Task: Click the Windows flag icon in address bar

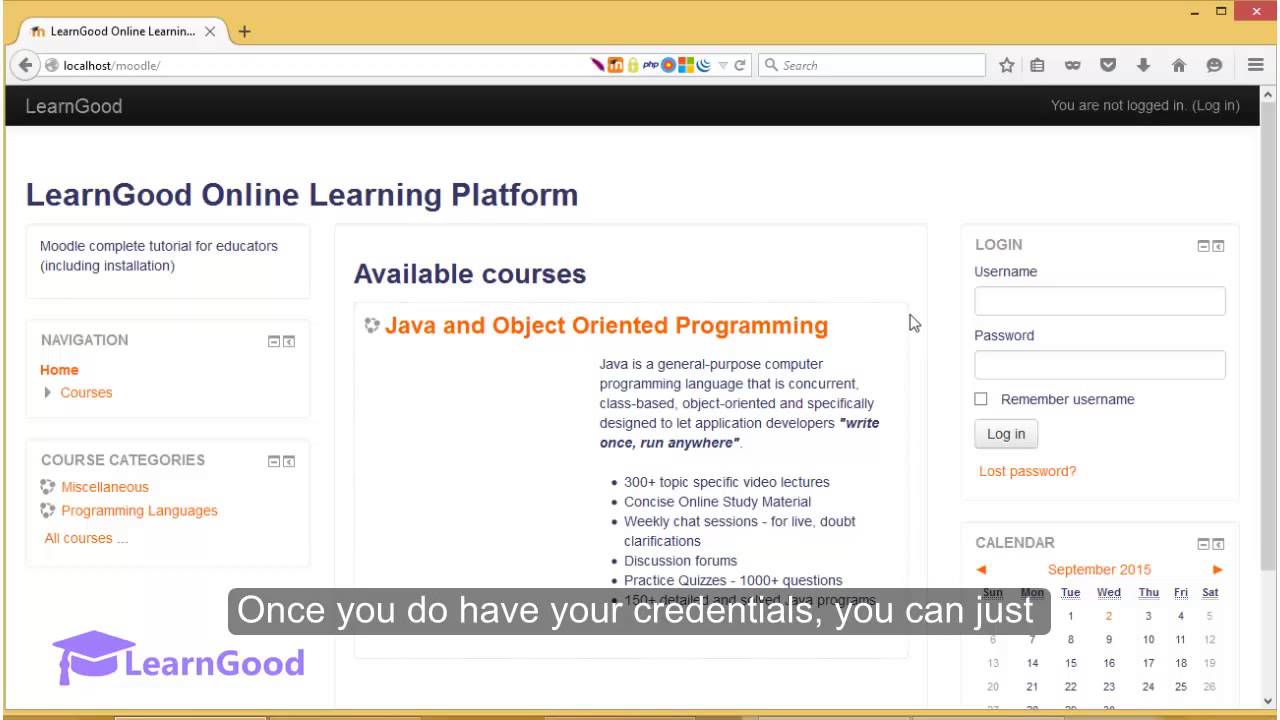Action: pos(685,65)
